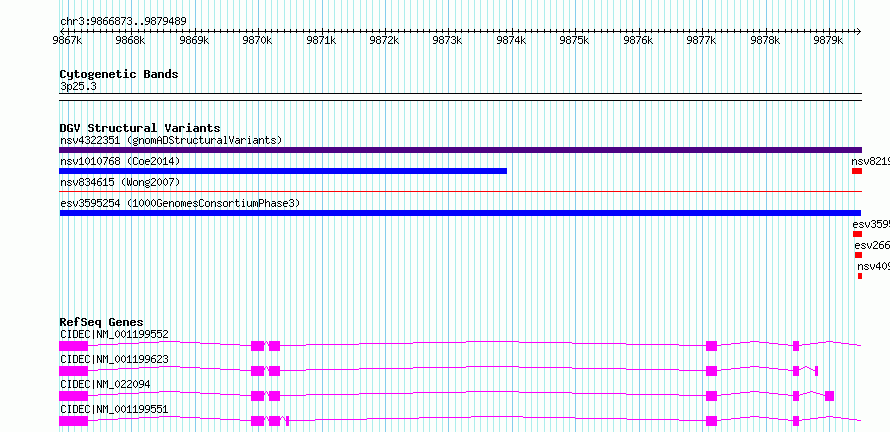The image size is (890, 432).
Task: Select the 9871k ruler label
Action: (321, 40)
